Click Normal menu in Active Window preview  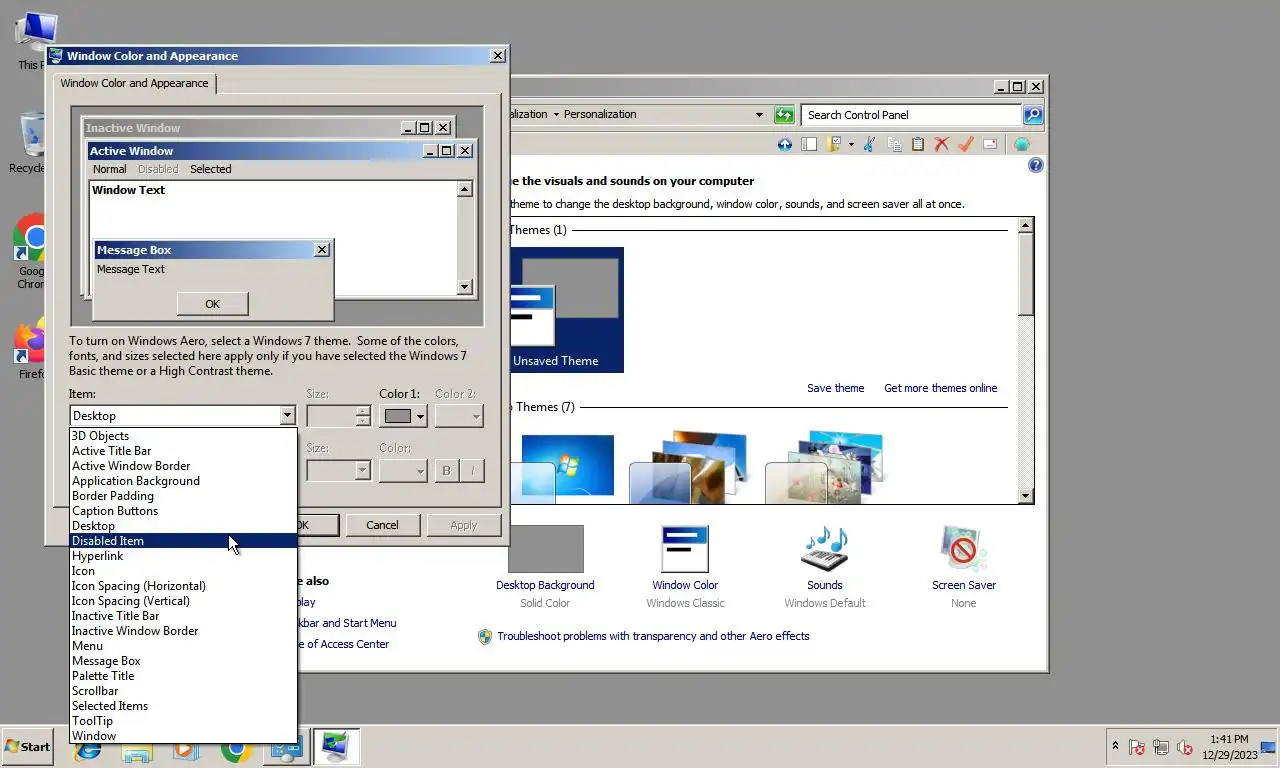coord(110,169)
